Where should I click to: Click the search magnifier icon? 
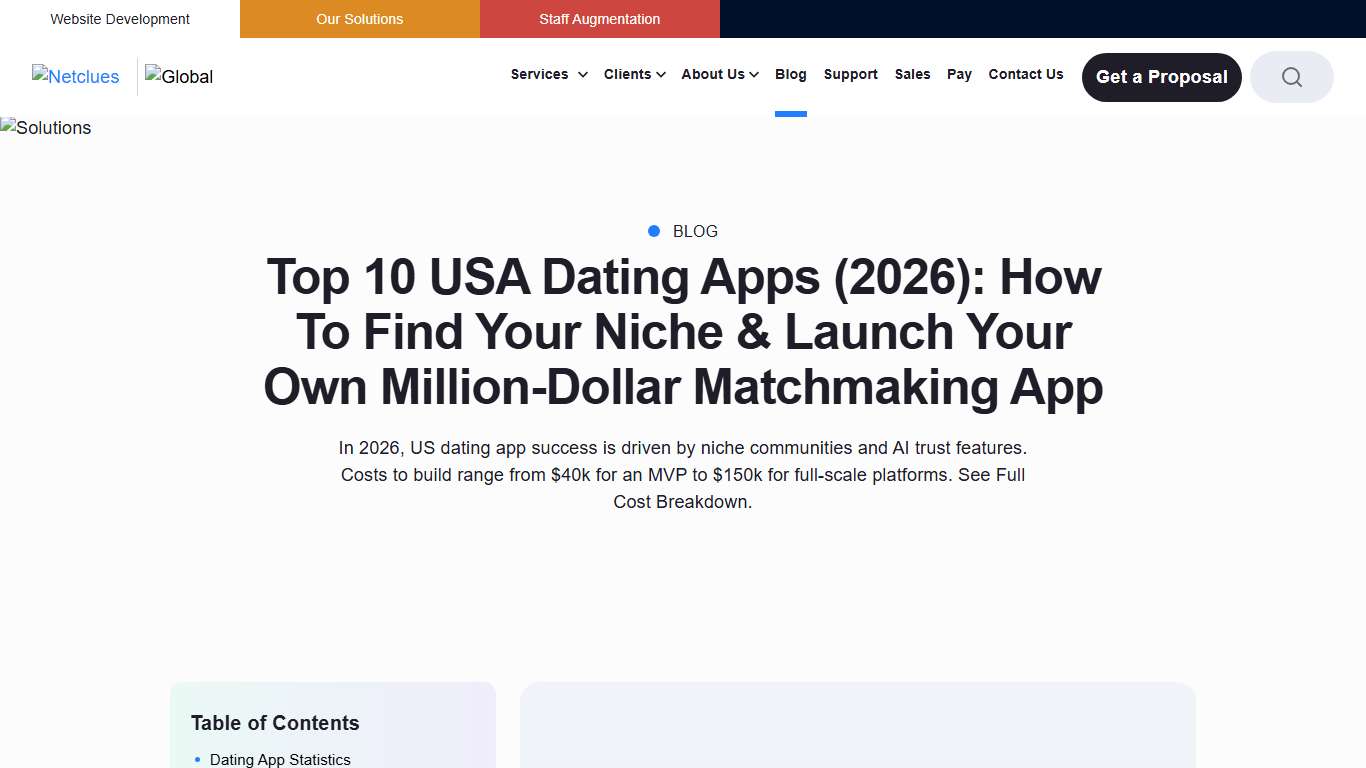click(x=1291, y=77)
